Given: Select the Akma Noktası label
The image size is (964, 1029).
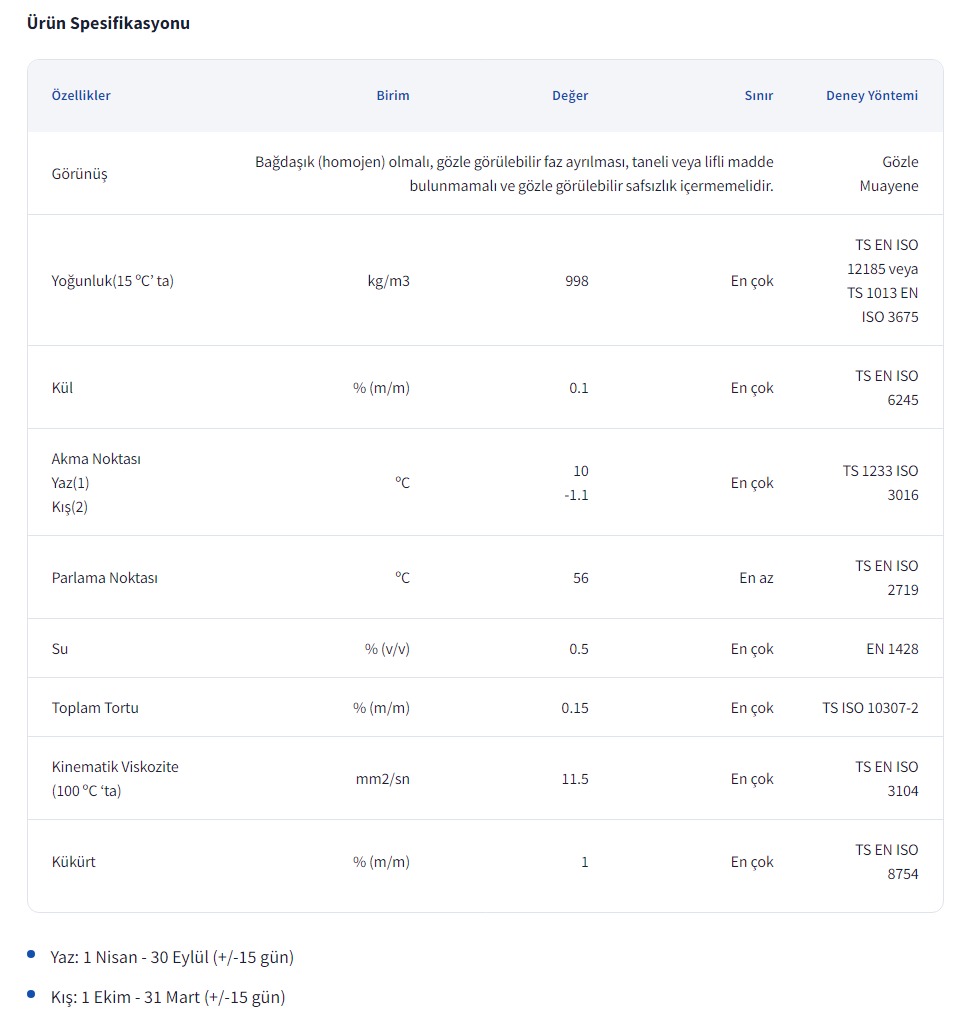Looking at the screenshot, I should (96, 459).
